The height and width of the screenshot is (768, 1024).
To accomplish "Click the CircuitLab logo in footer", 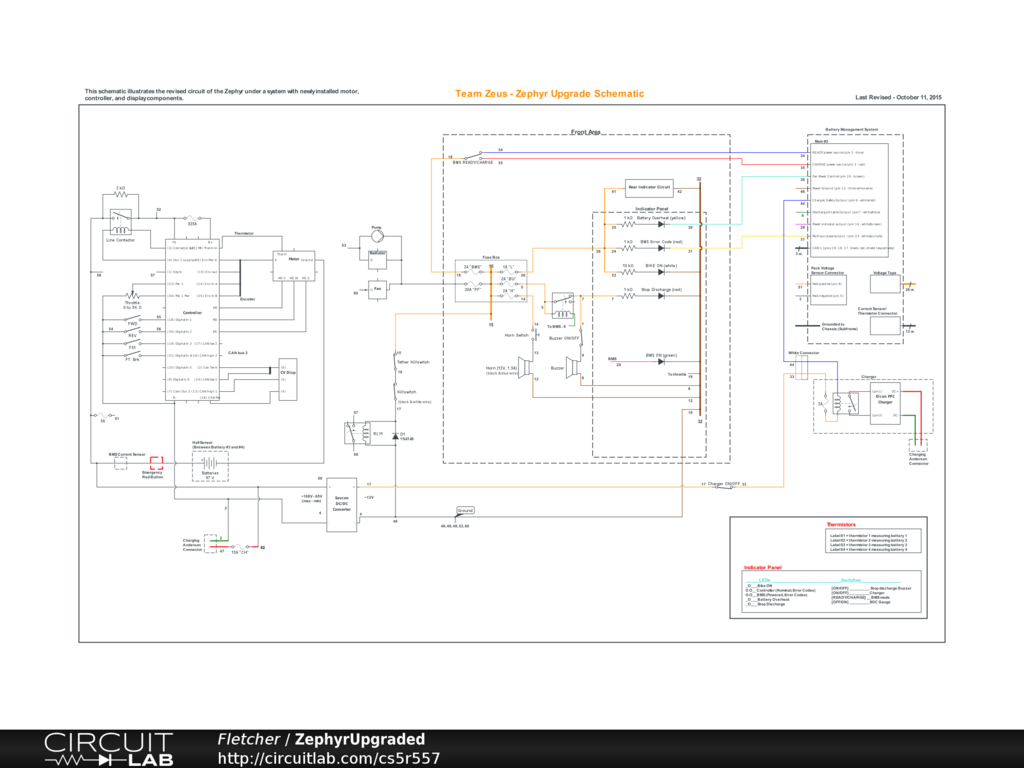I will point(108,748).
